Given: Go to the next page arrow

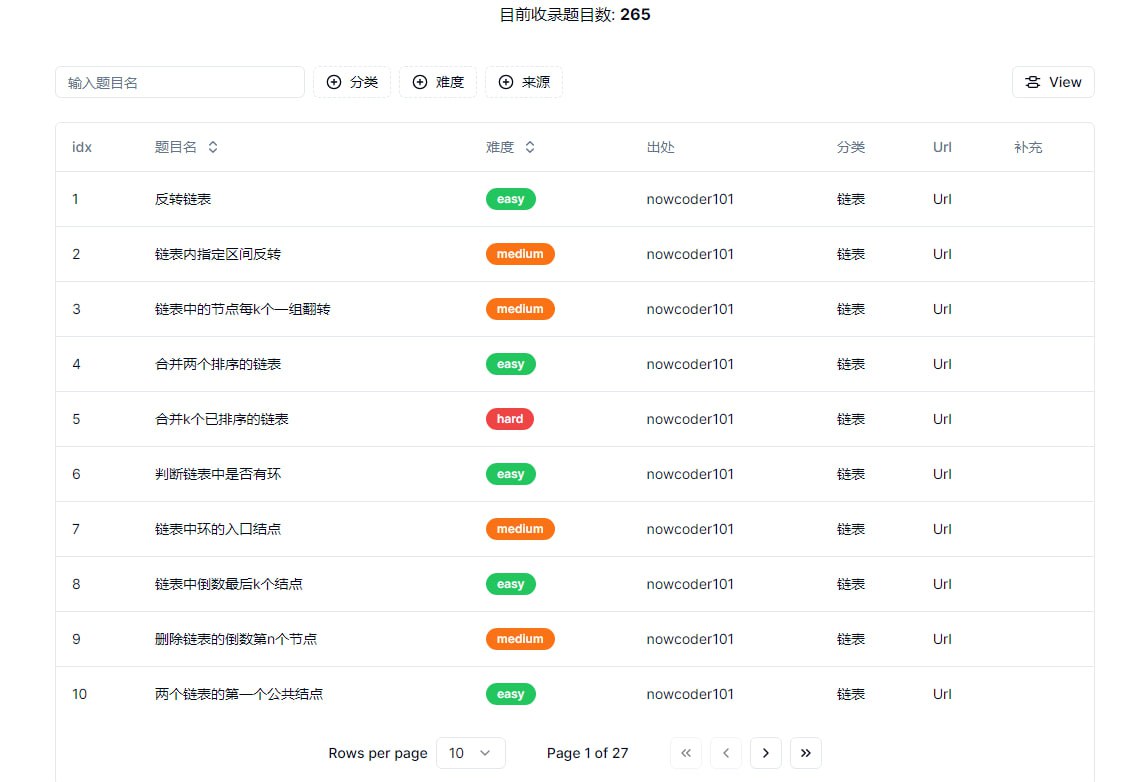Looking at the screenshot, I should click(x=766, y=753).
